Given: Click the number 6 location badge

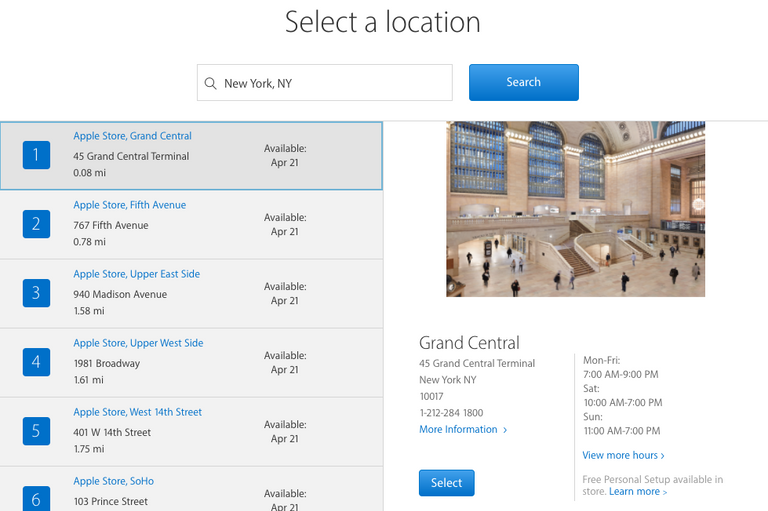Looking at the screenshot, I should 36,497.
